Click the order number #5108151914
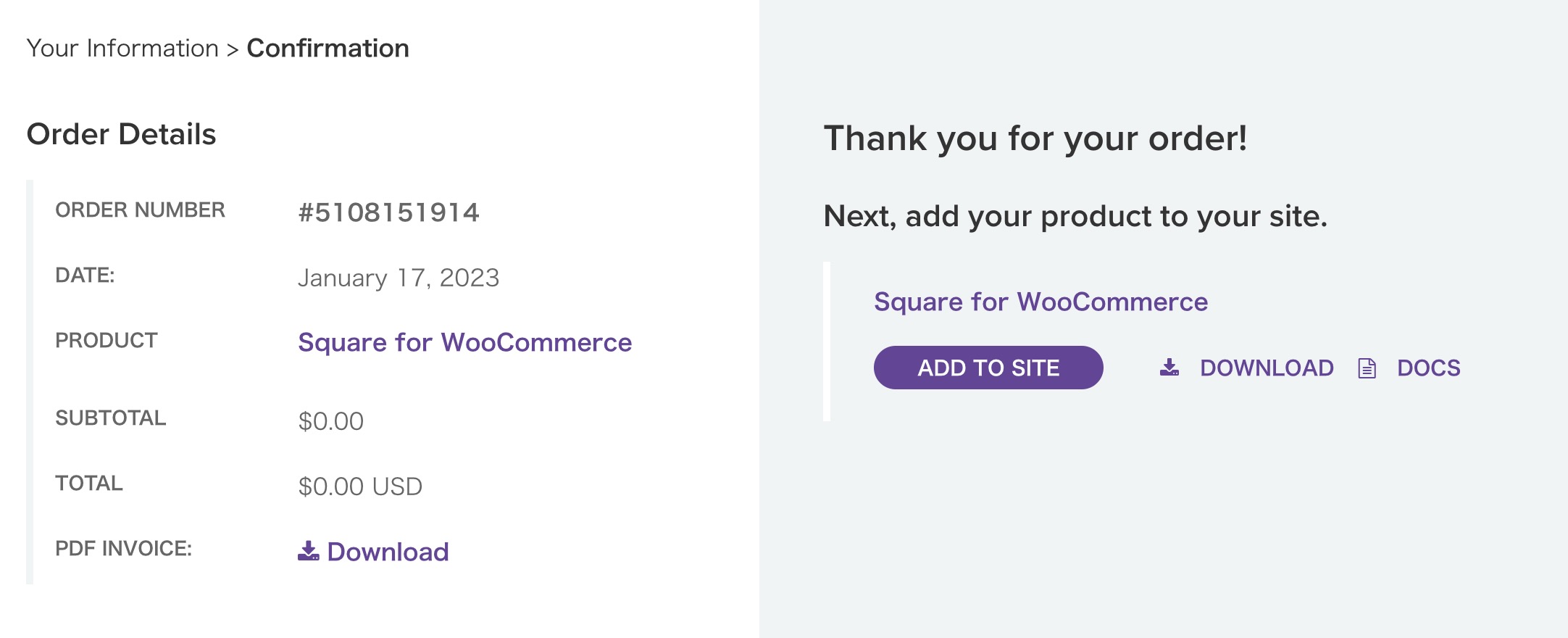 coord(388,212)
